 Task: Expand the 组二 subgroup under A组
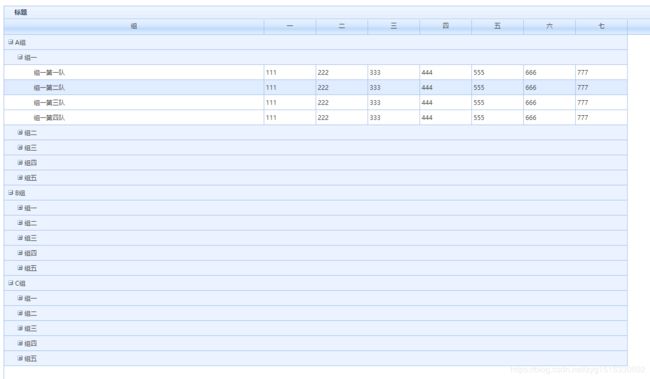(20, 133)
